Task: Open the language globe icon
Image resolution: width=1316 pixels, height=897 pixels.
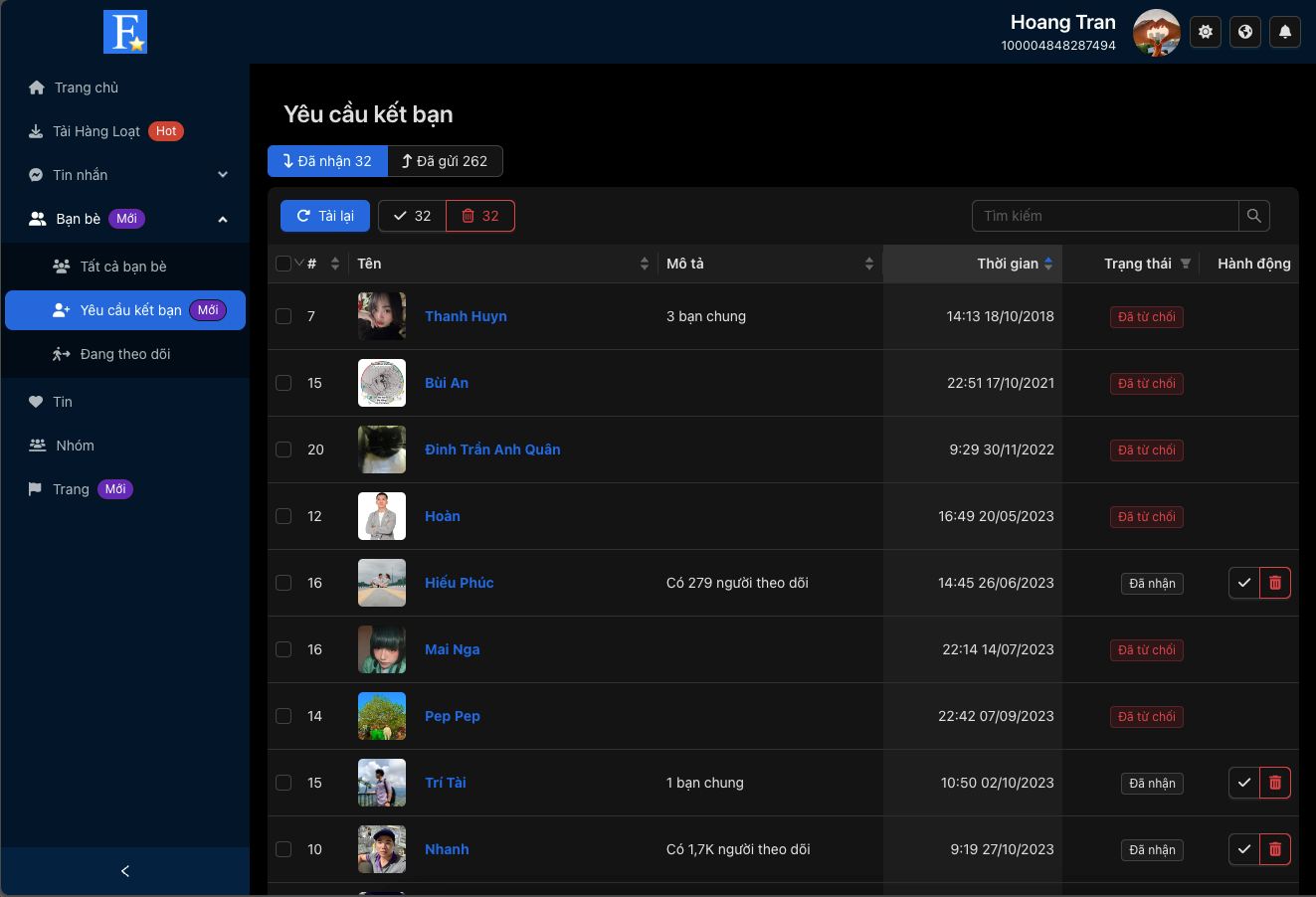Action: [x=1245, y=32]
